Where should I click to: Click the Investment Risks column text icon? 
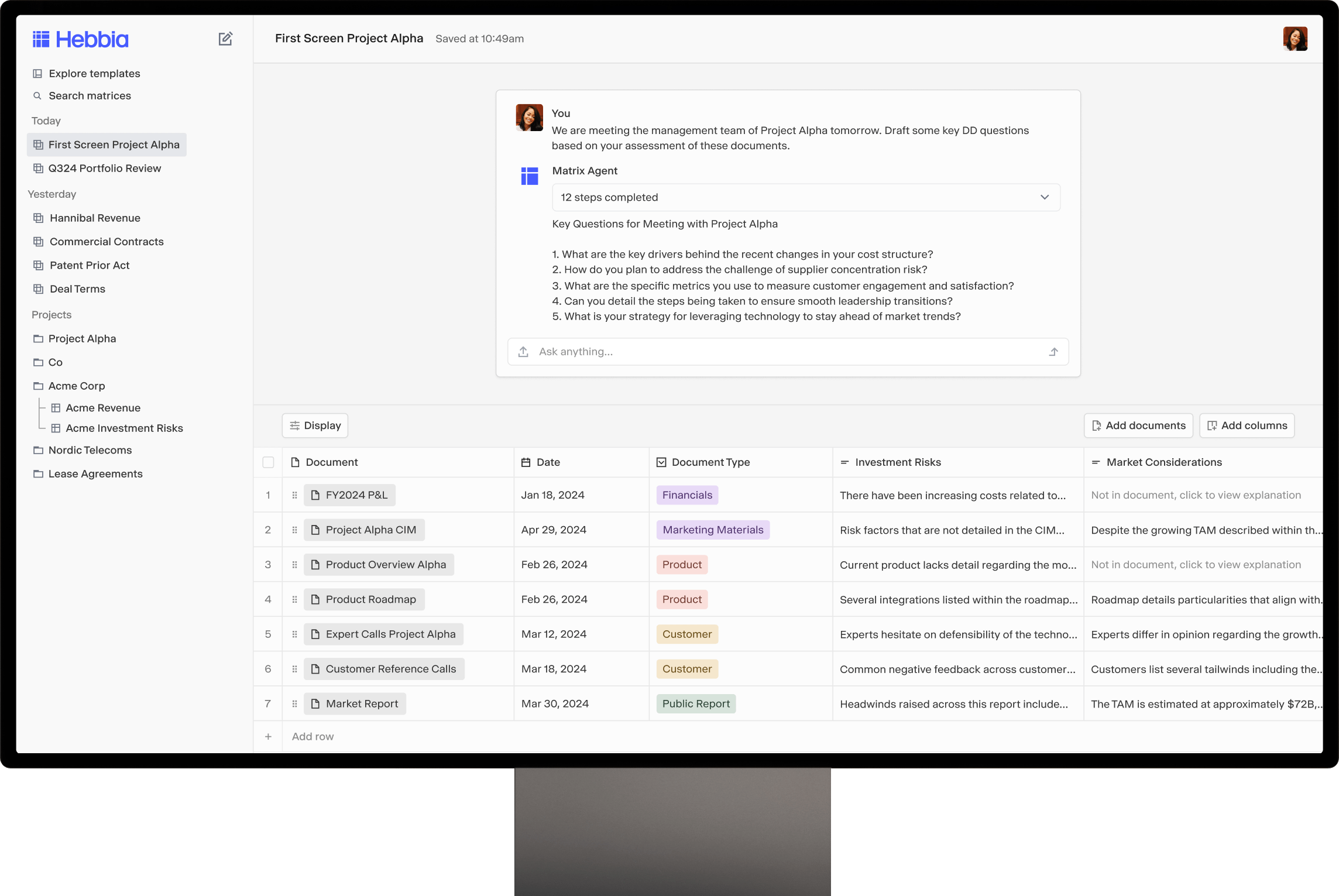coord(844,462)
